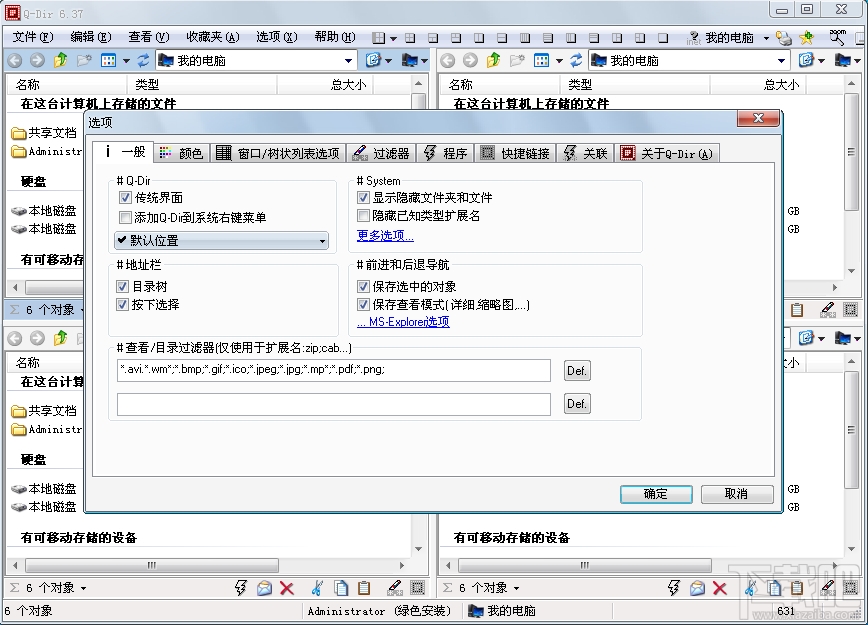This screenshot has height=625, width=868.
Task: Click back arrow in top-right pane
Action: coord(447,60)
